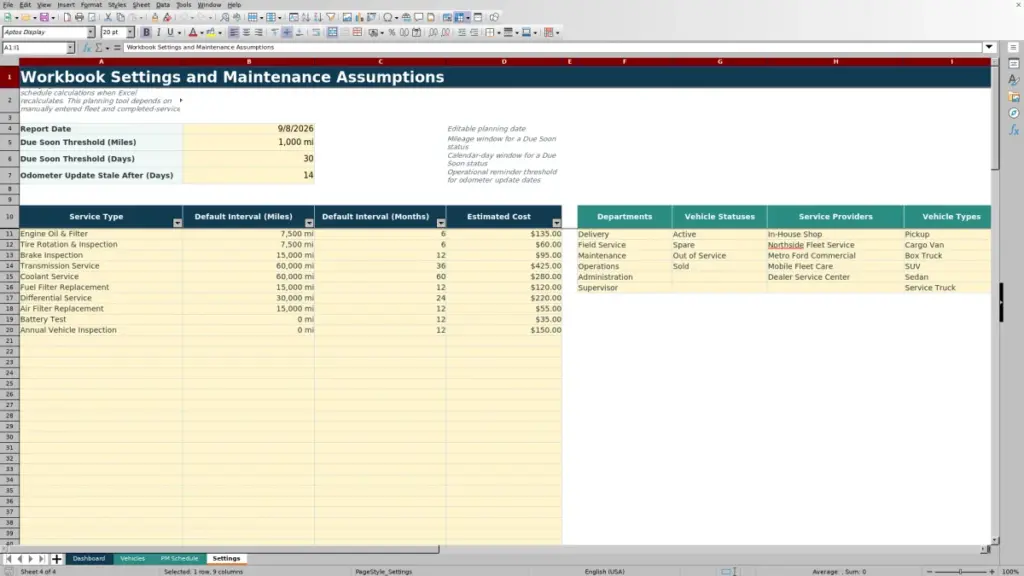Click the Insert Comment icon

pyautogui.click(x=419, y=18)
